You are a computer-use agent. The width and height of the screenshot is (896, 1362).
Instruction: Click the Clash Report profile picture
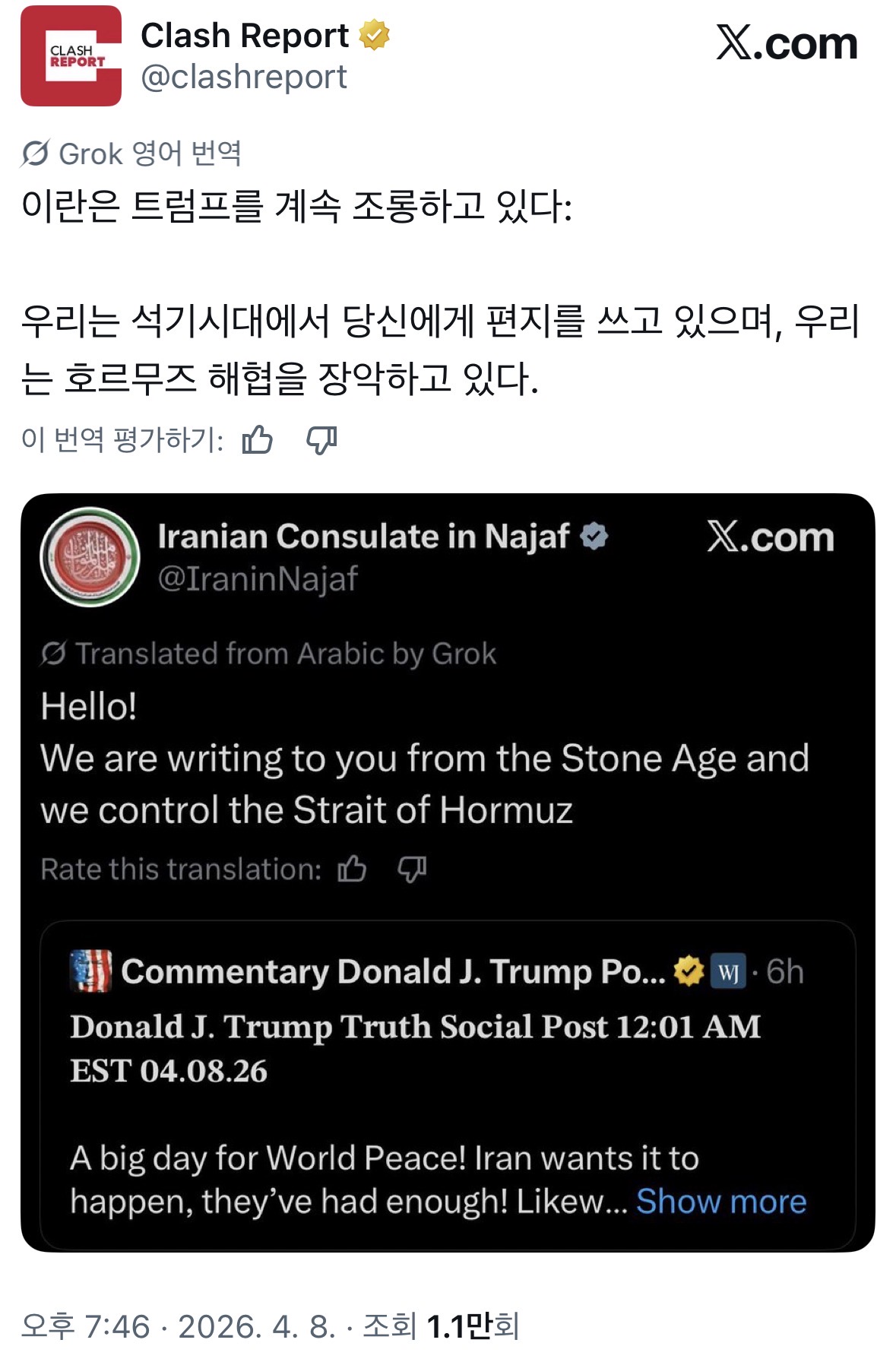[73, 54]
